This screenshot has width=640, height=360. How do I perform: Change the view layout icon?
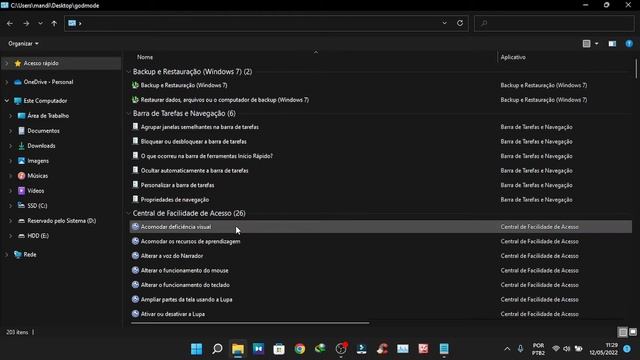[587, 44]
